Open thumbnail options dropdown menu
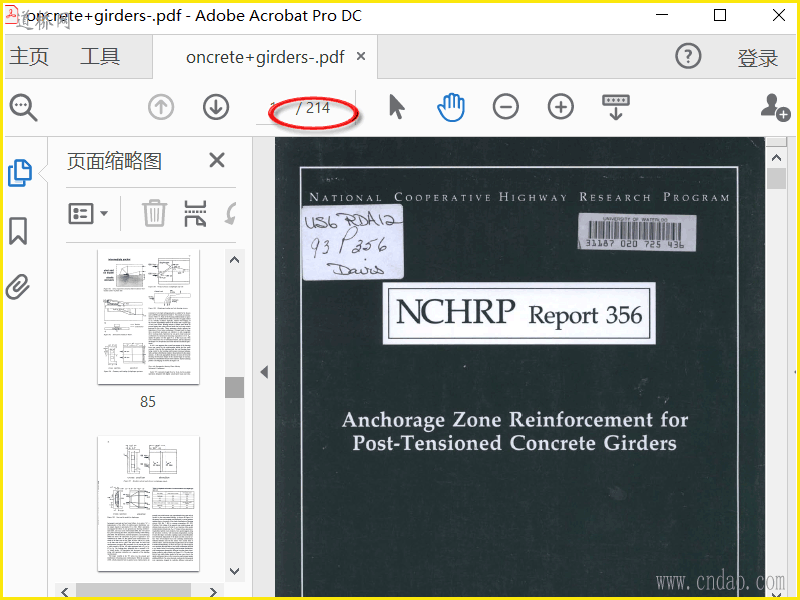Screen dimensions: 800x600 (x=88, y=213)
